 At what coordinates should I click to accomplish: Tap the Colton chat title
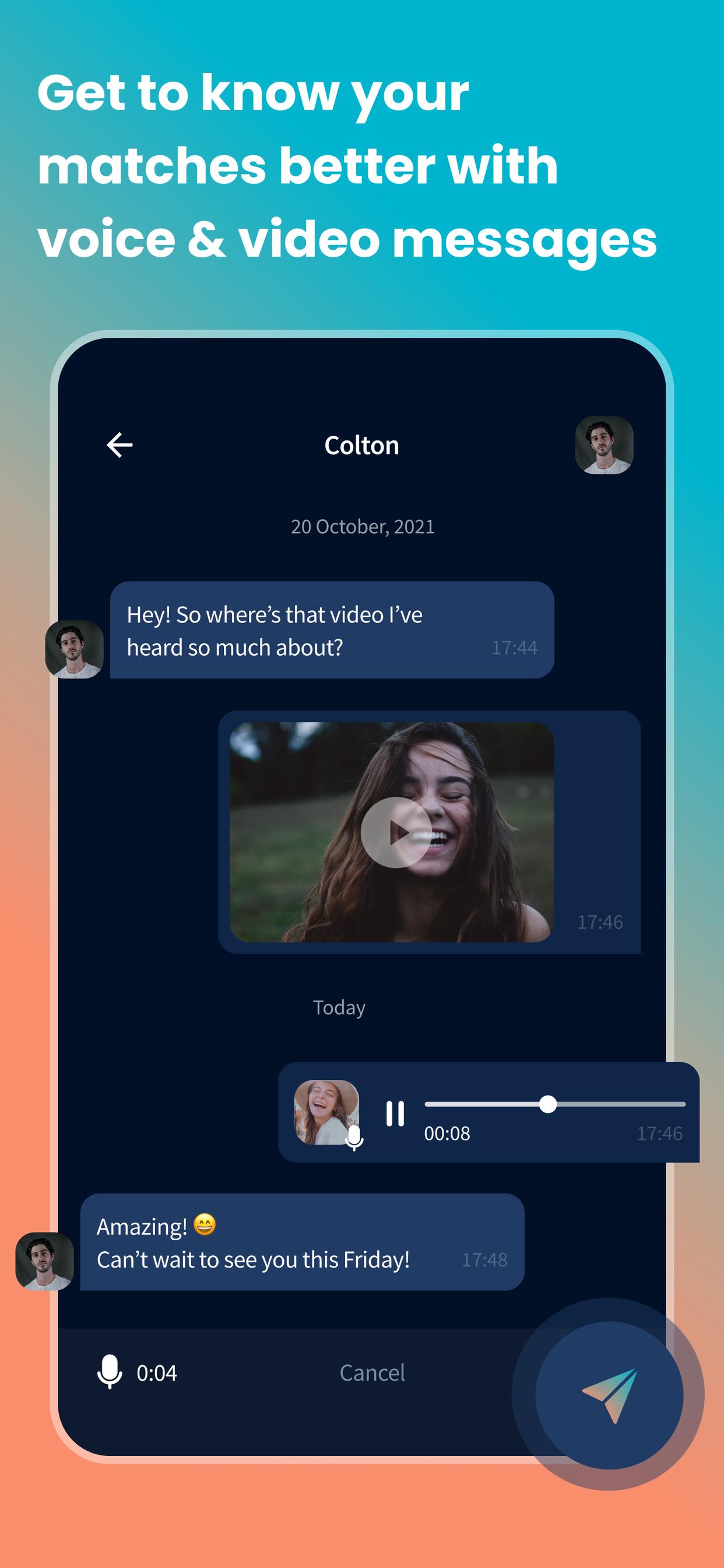(361, 446)
